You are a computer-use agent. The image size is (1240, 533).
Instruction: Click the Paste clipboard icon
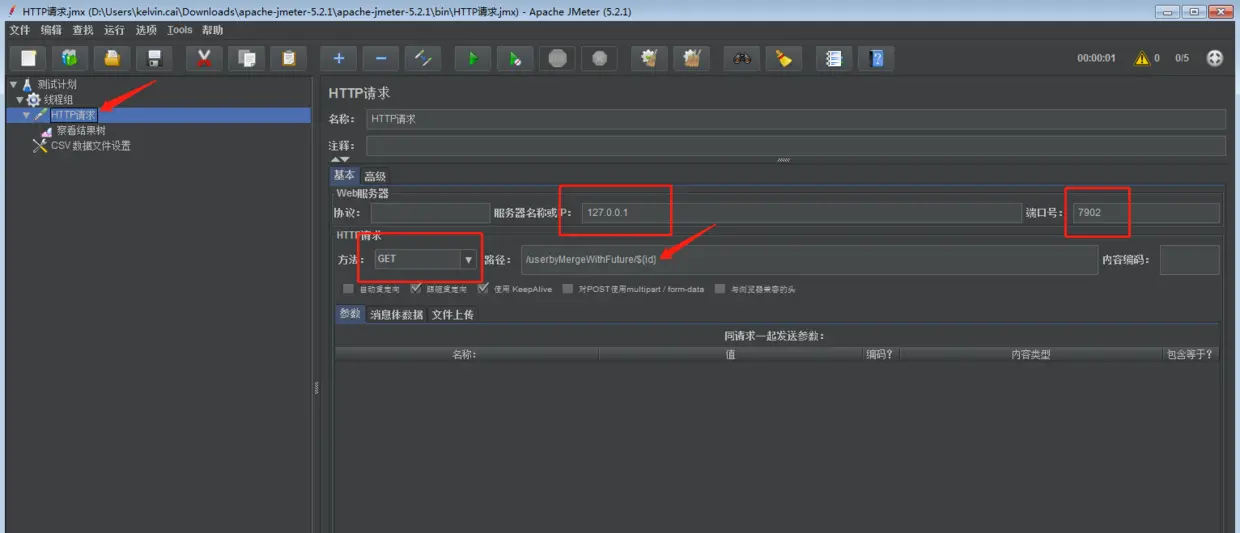click(x=288, y=58)
